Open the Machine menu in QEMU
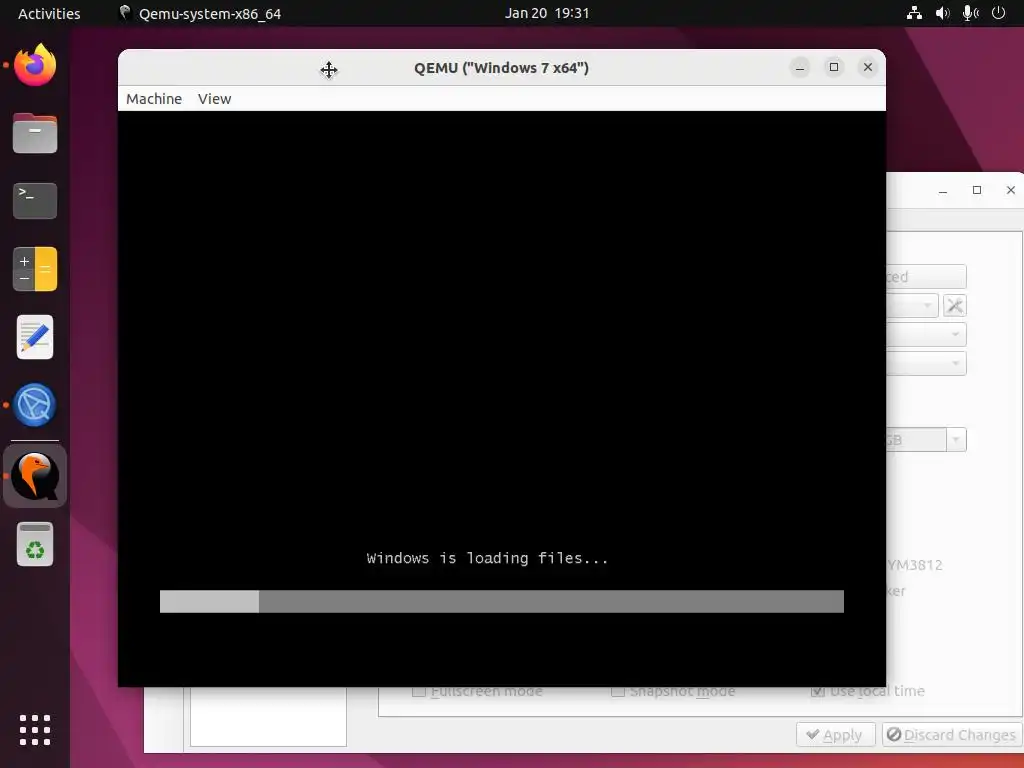Screen dimensions: 1024x768 point(154,99)
